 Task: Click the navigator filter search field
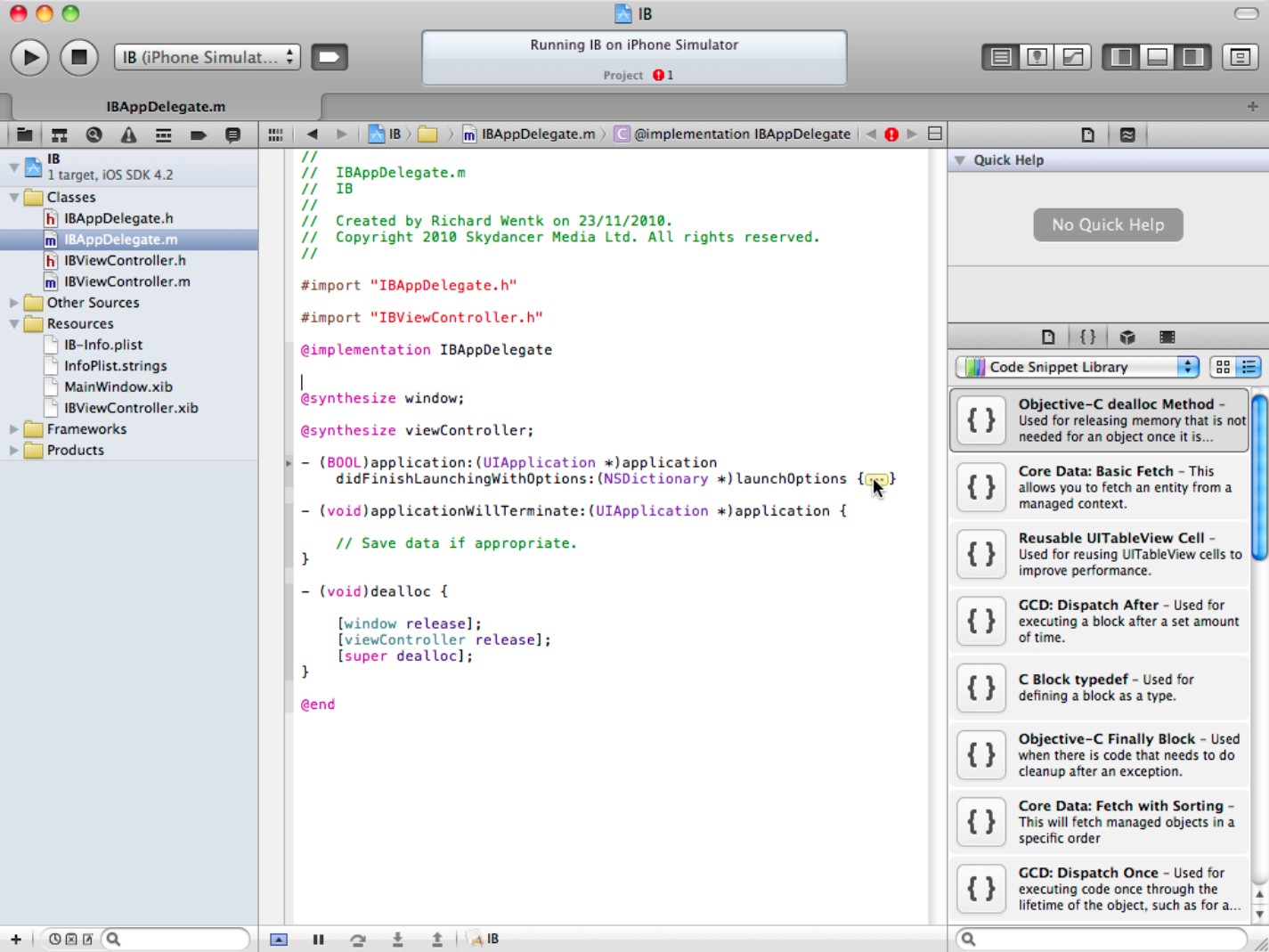pyautogui.click(x=176, y=939)
